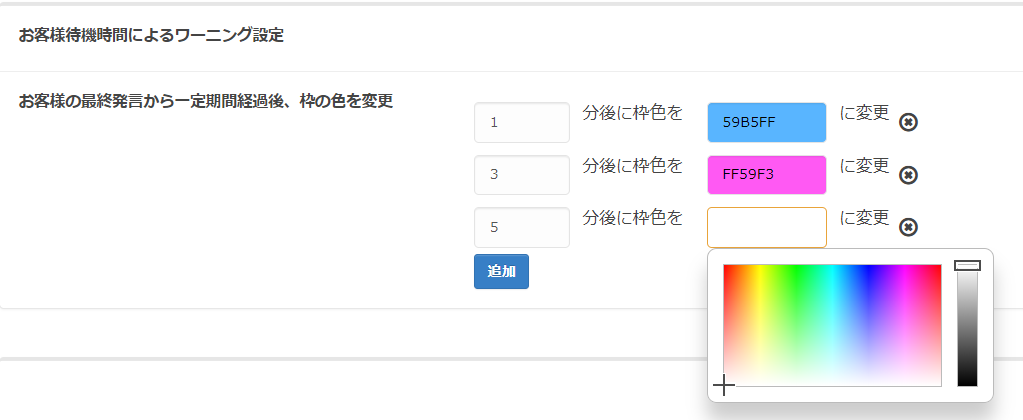Open the 59B5FF blue color field
This screenshot has width=1023, height=420.
(x=767, y=122)
